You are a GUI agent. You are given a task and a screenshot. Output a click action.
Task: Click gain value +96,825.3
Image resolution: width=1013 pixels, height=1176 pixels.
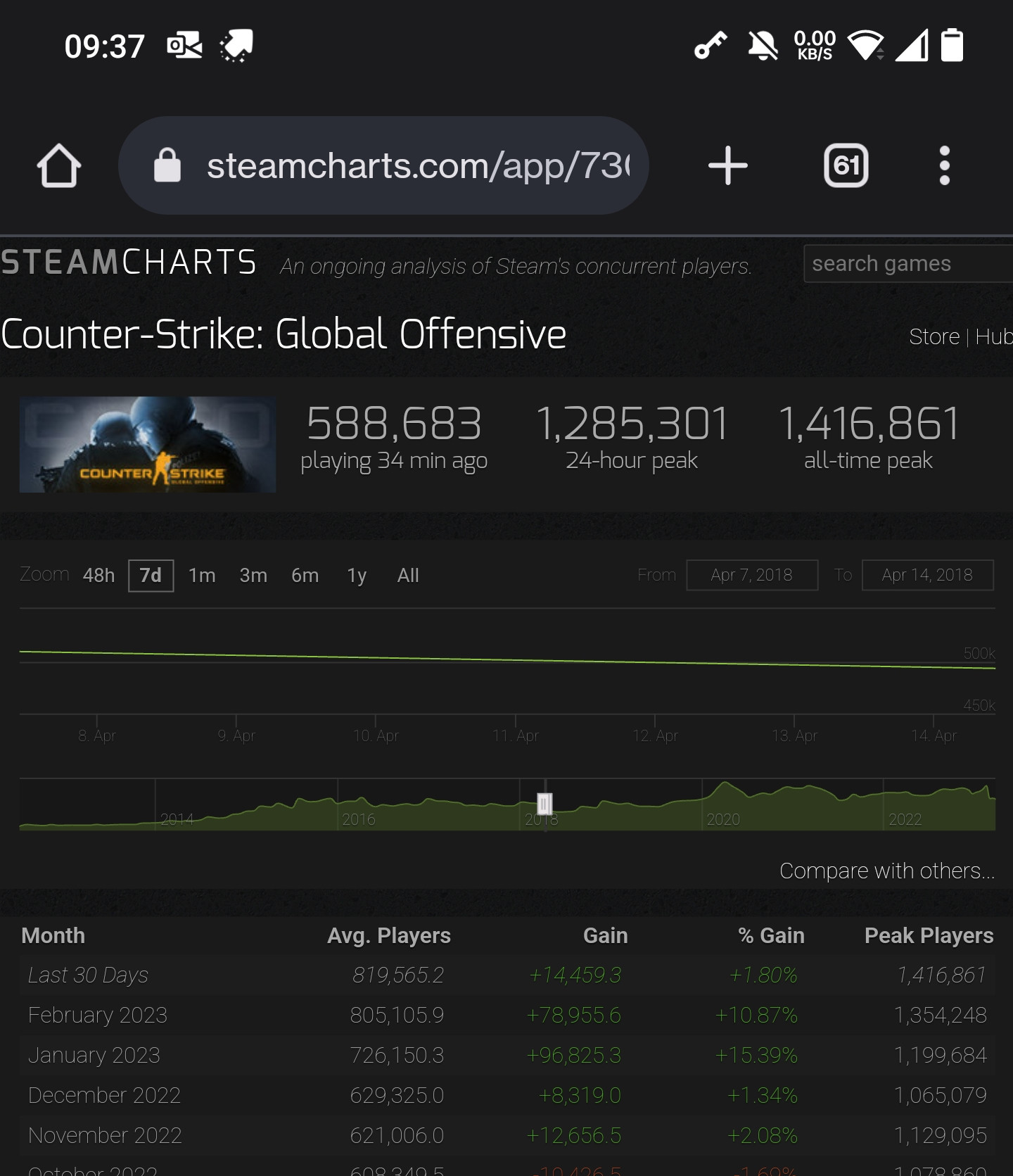(574, 1056)
